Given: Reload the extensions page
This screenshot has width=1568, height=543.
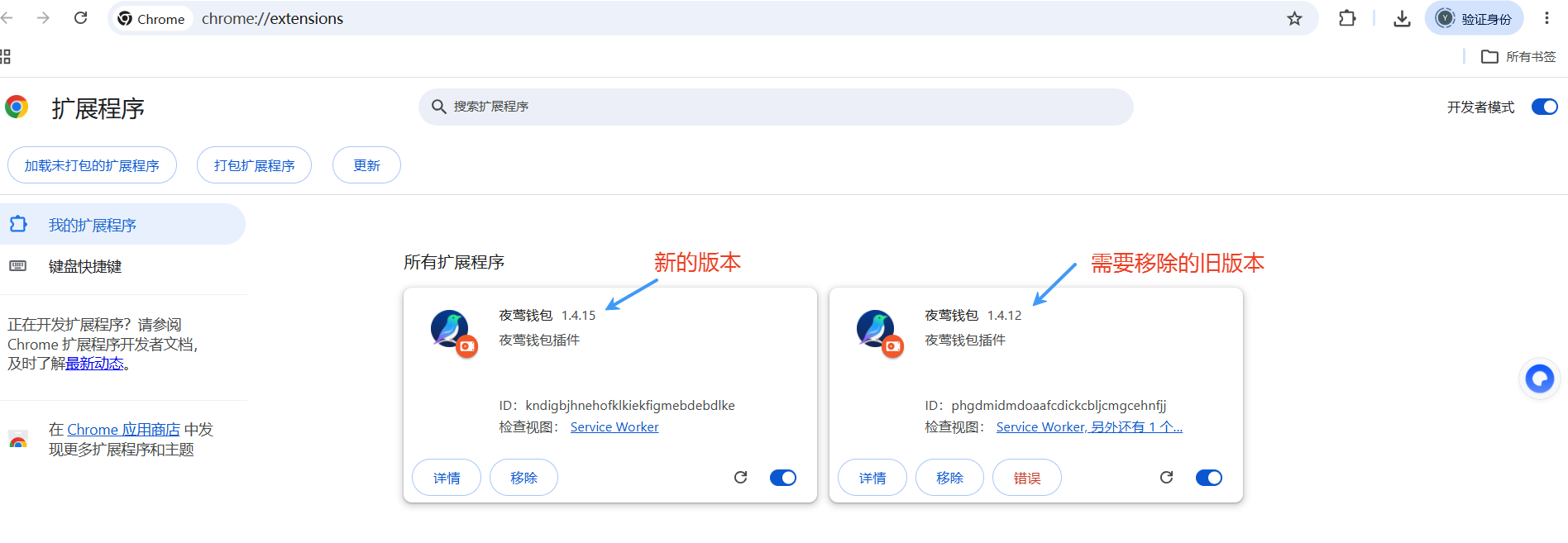Looking at the screenshot, I should point(80,18).
